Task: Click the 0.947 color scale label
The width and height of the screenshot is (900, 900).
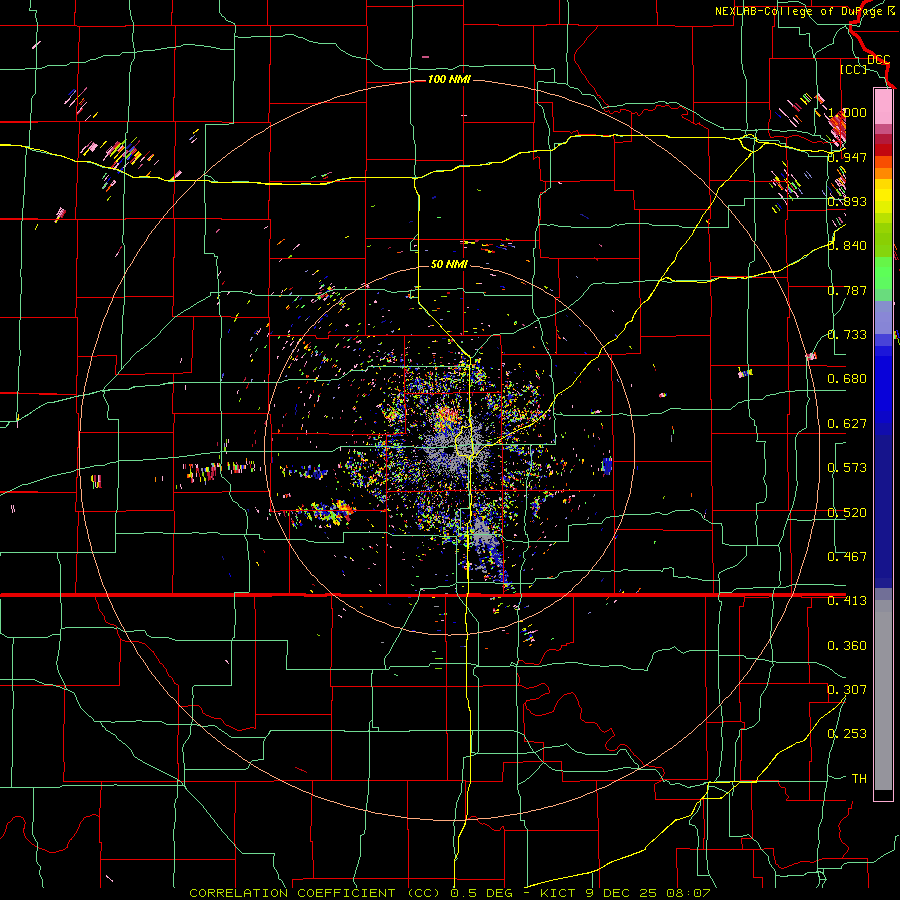Action: pos(847,157)
